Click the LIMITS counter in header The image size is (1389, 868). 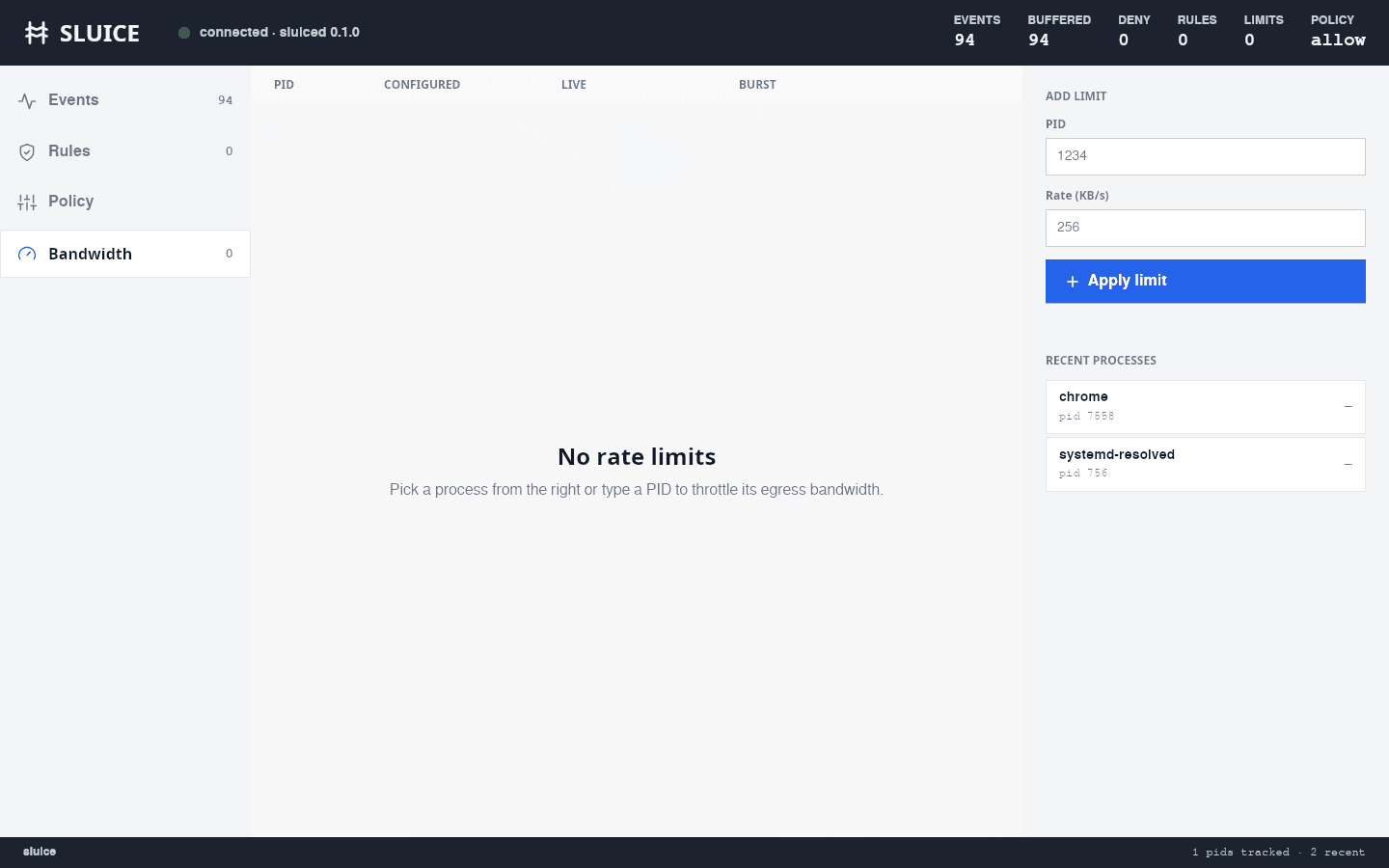pos(1264,31)
